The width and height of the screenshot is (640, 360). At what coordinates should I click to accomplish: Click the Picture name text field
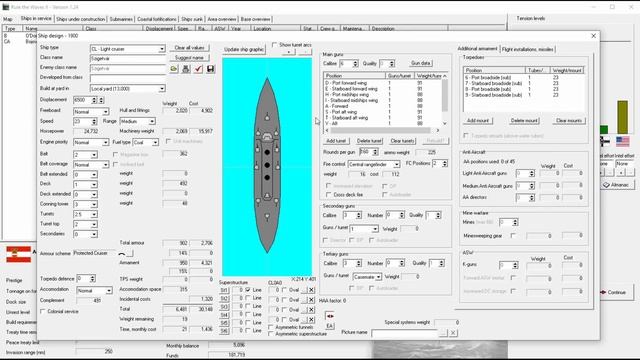coord(404,333)
